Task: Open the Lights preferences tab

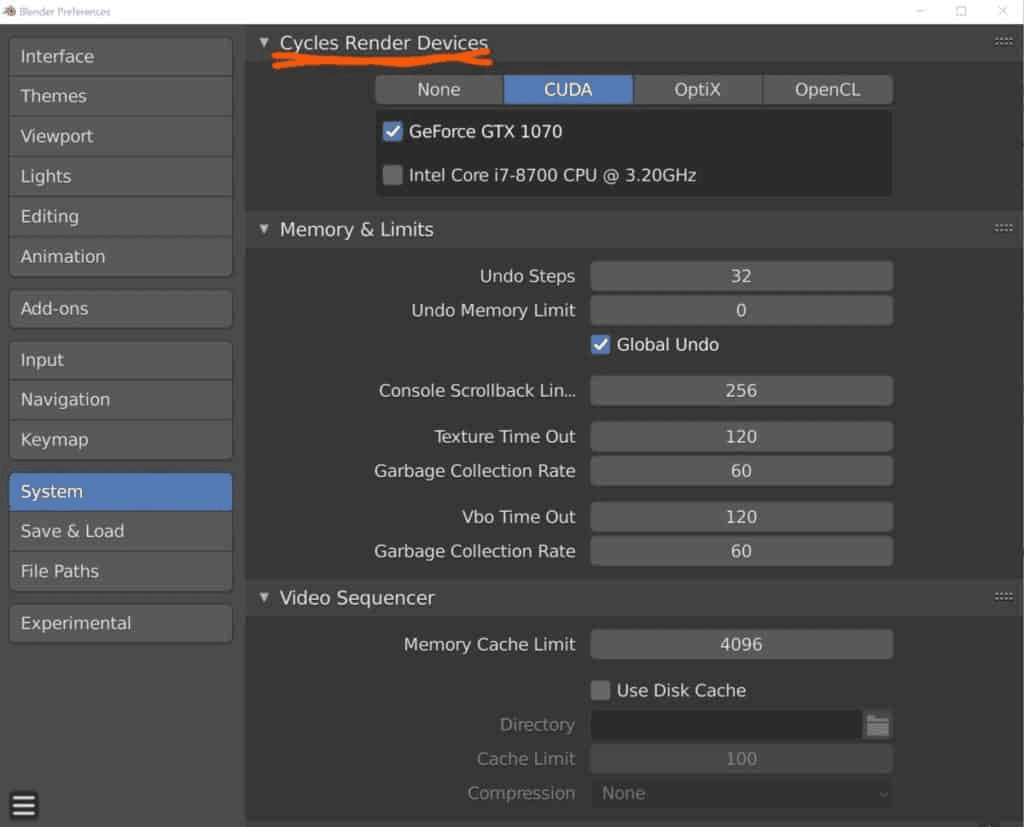Action: pyautogui.click(x=121, y=176)
